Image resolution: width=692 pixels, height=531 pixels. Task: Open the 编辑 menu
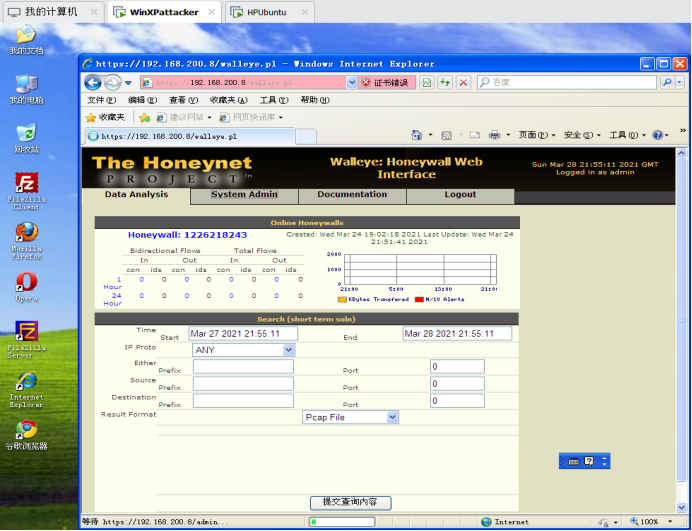(x=142, y=100)
